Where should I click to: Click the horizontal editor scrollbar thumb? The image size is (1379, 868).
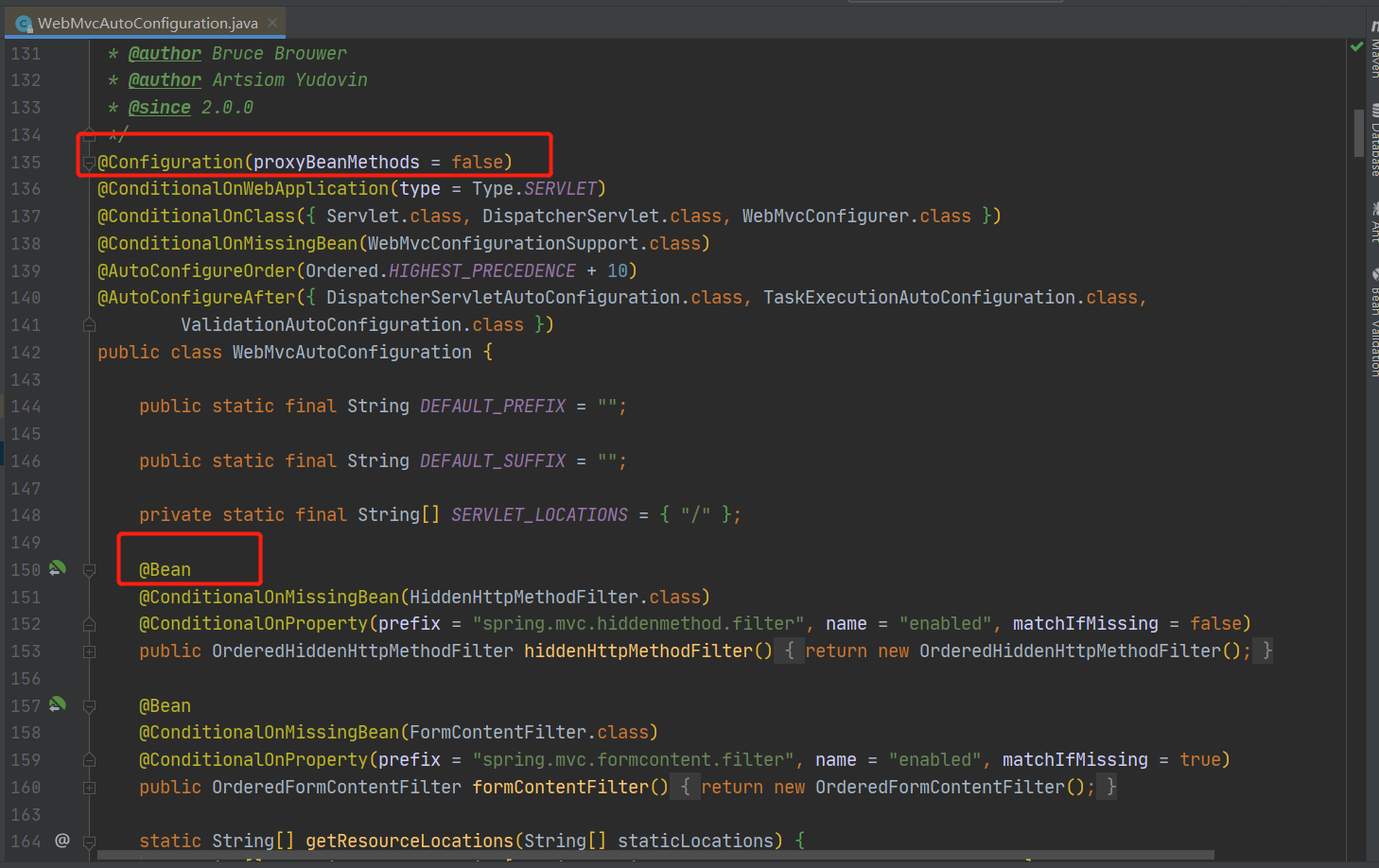655,855
